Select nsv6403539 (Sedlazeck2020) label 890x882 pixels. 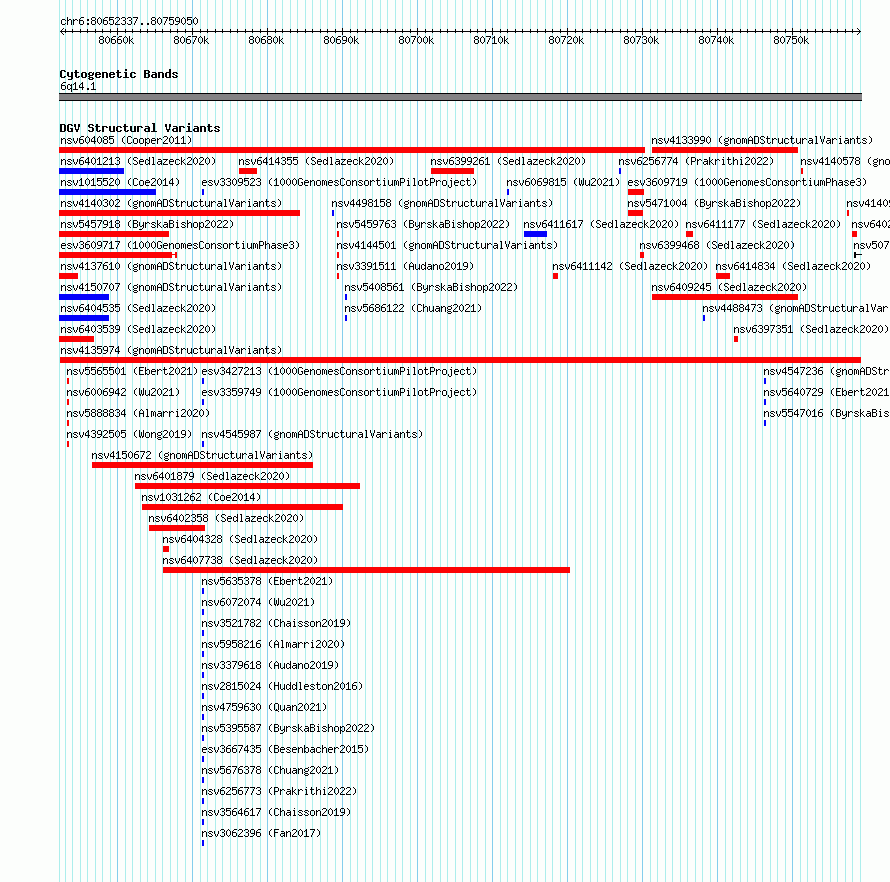138,329
